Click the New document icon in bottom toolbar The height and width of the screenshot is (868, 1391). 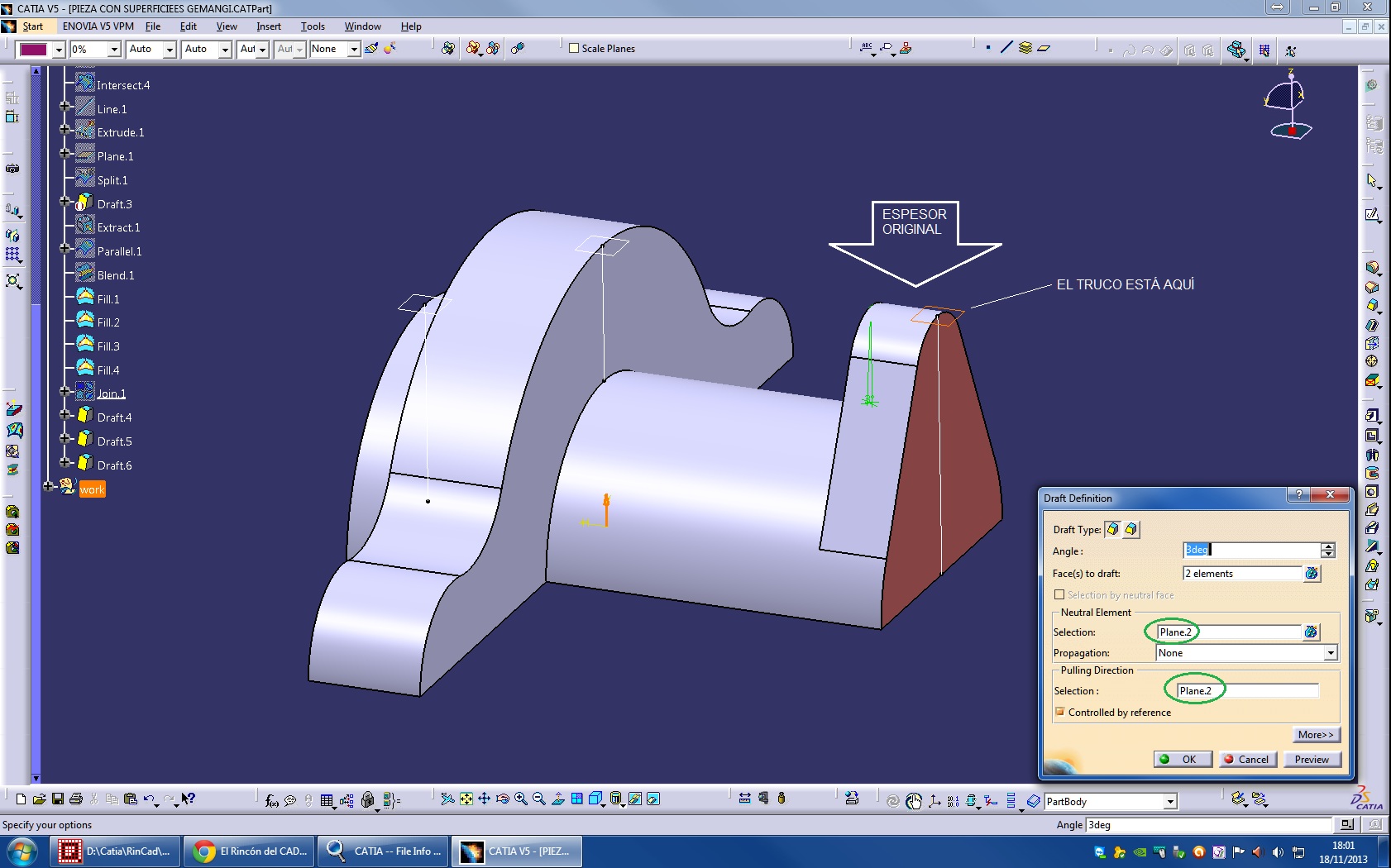21,799
